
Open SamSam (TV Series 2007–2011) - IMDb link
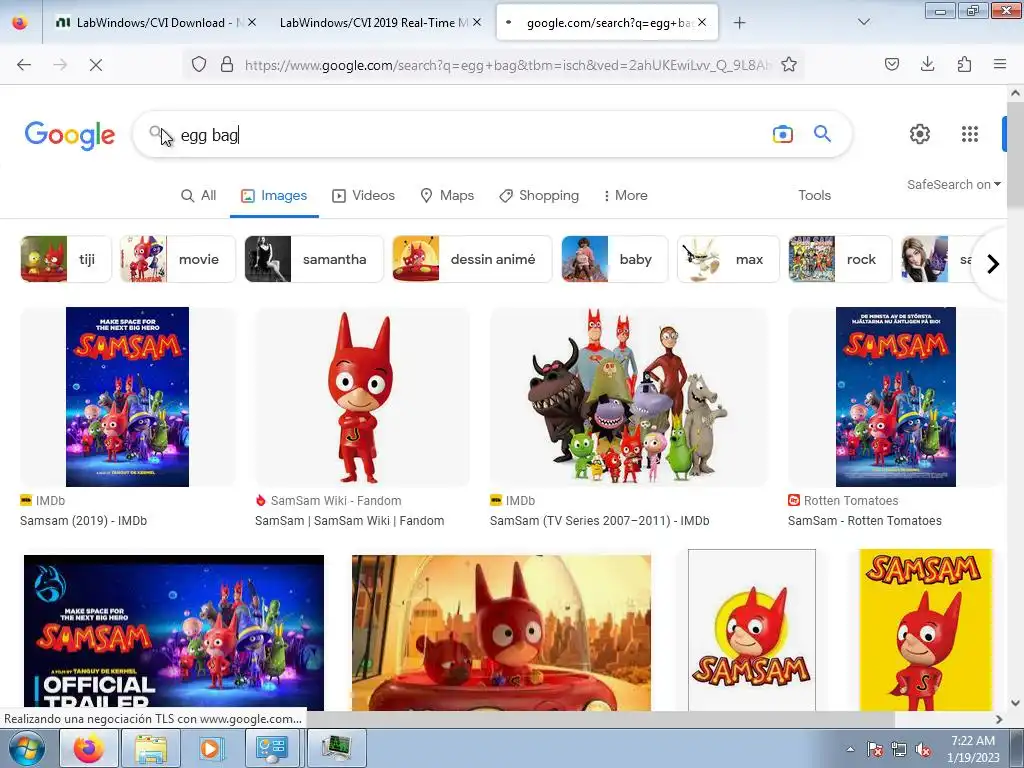pos(600,521)
